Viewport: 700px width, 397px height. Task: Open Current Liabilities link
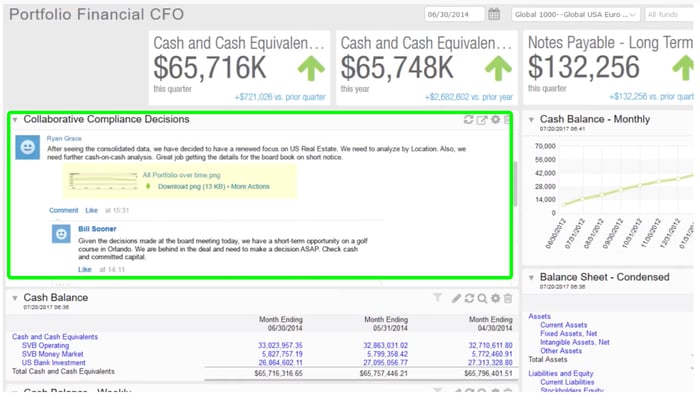click(567, 382)
